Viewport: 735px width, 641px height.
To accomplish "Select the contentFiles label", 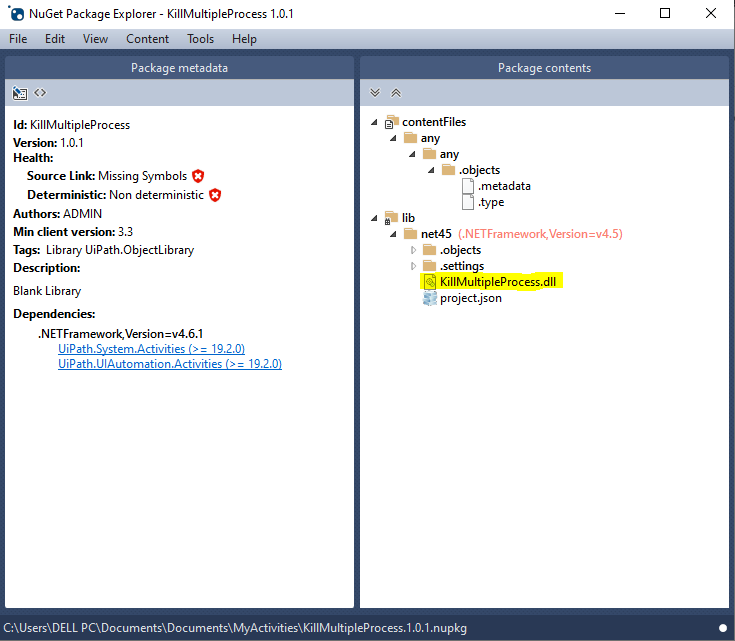I will [x=434, y=122].
